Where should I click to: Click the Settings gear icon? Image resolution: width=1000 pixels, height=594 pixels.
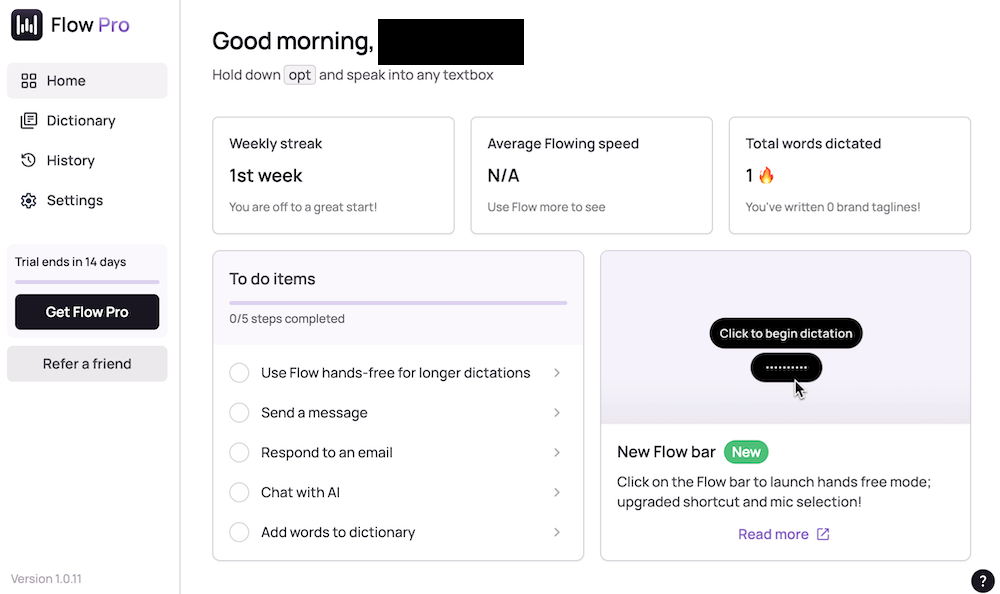tap(29, 201)
